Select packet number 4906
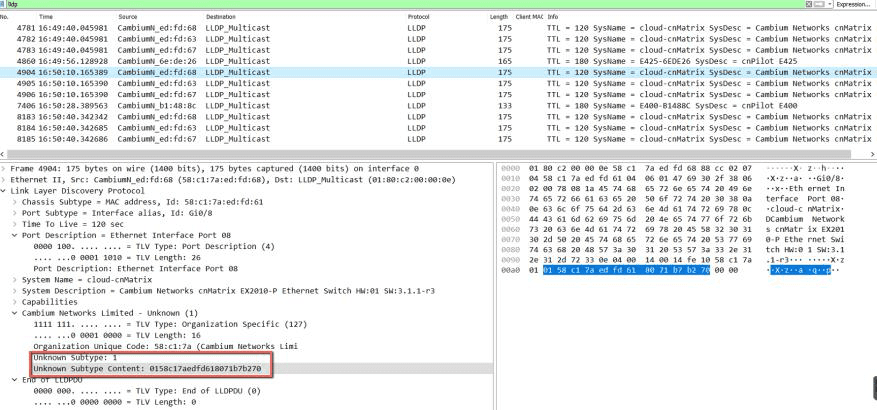 (x=438, y=95)
